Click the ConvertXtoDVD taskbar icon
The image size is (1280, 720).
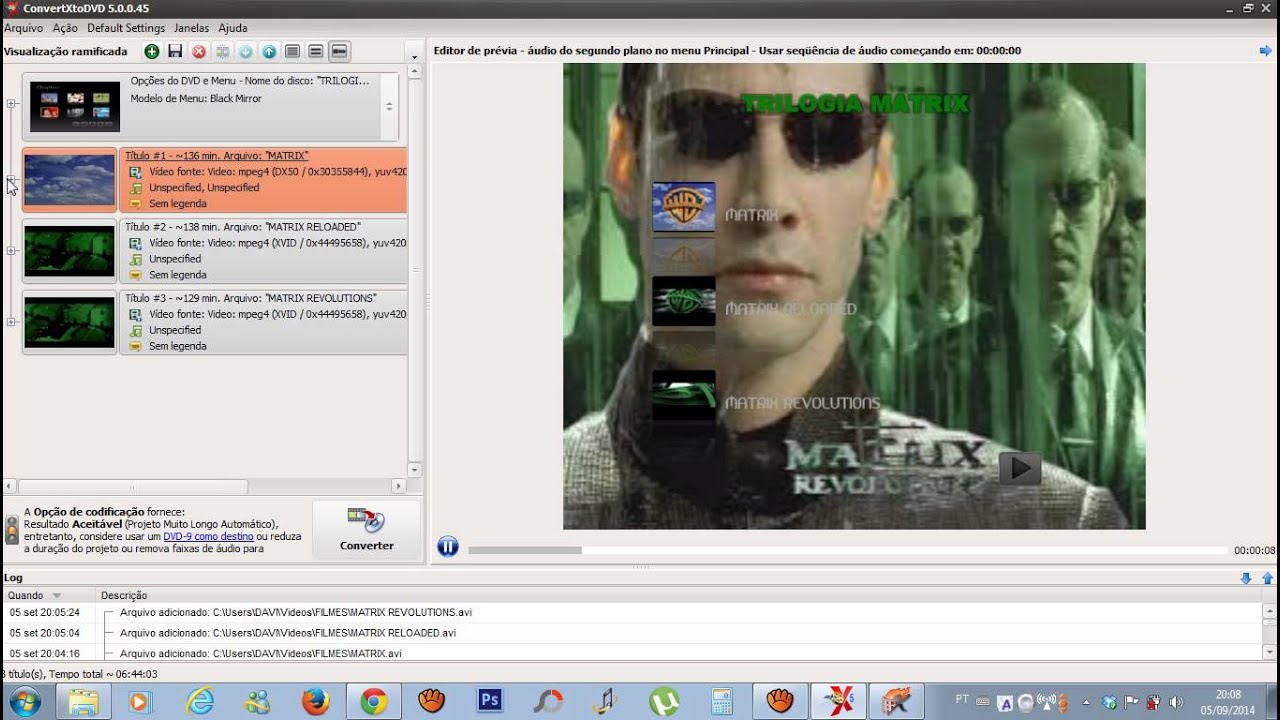pos(838,701)
